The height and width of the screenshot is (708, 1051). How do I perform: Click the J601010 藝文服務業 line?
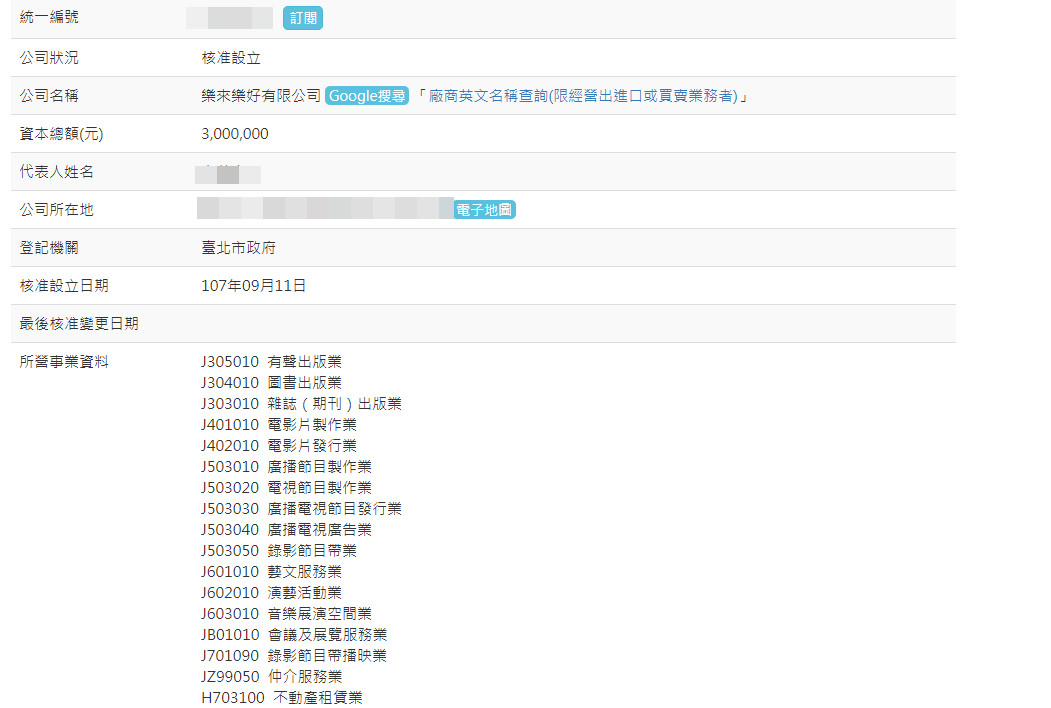click(271, 572)
